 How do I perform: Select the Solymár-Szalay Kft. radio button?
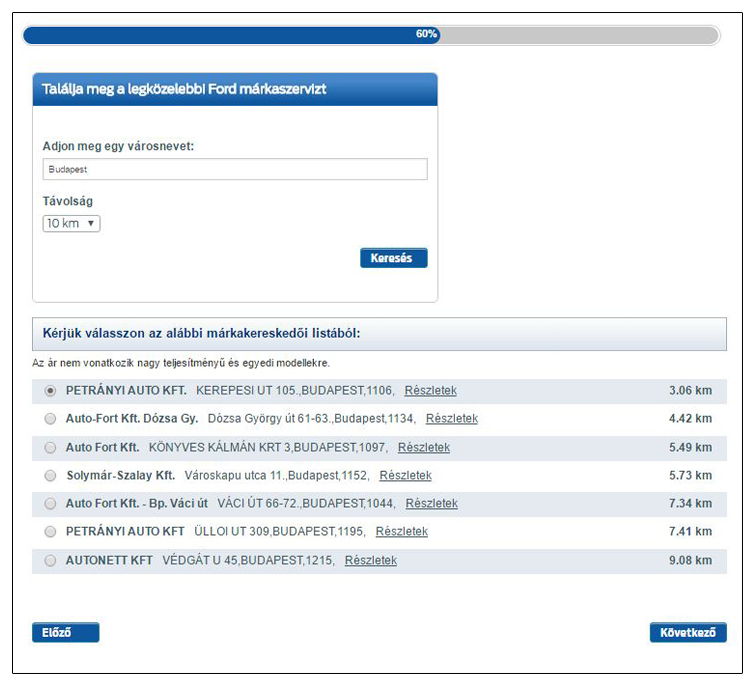(x=50, y=475)
